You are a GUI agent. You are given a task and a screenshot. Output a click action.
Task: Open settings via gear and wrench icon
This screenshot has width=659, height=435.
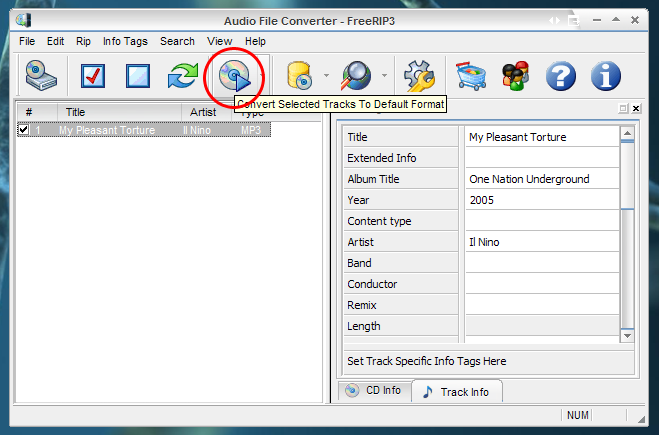tap(419, 76)
